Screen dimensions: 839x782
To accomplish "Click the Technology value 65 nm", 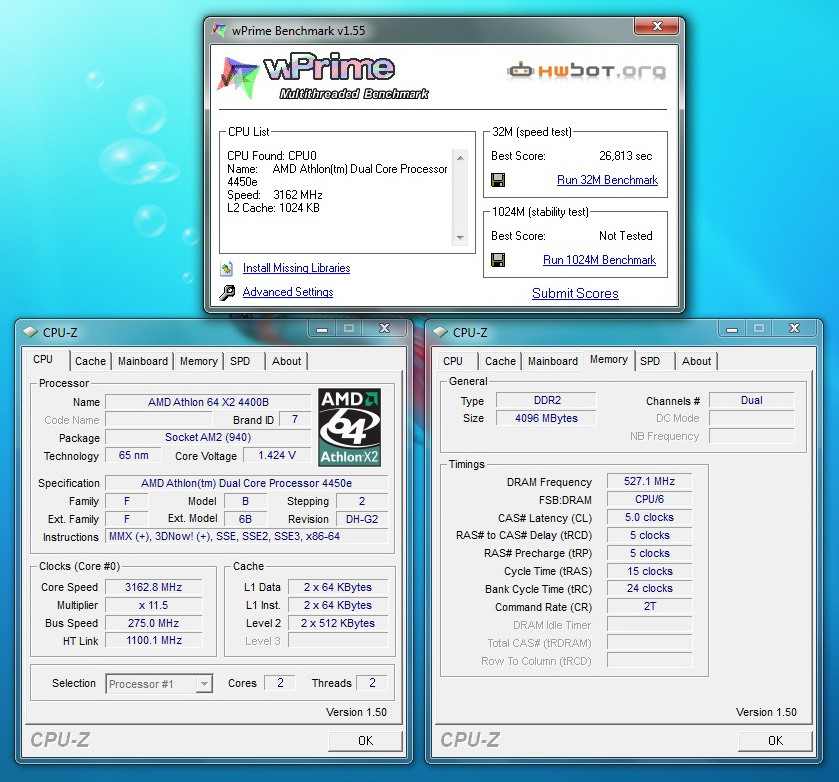I will pos(134,455).
